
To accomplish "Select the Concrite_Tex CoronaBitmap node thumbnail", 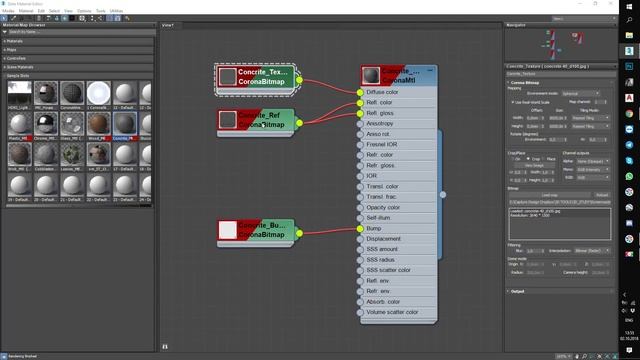I will [228, 77].
